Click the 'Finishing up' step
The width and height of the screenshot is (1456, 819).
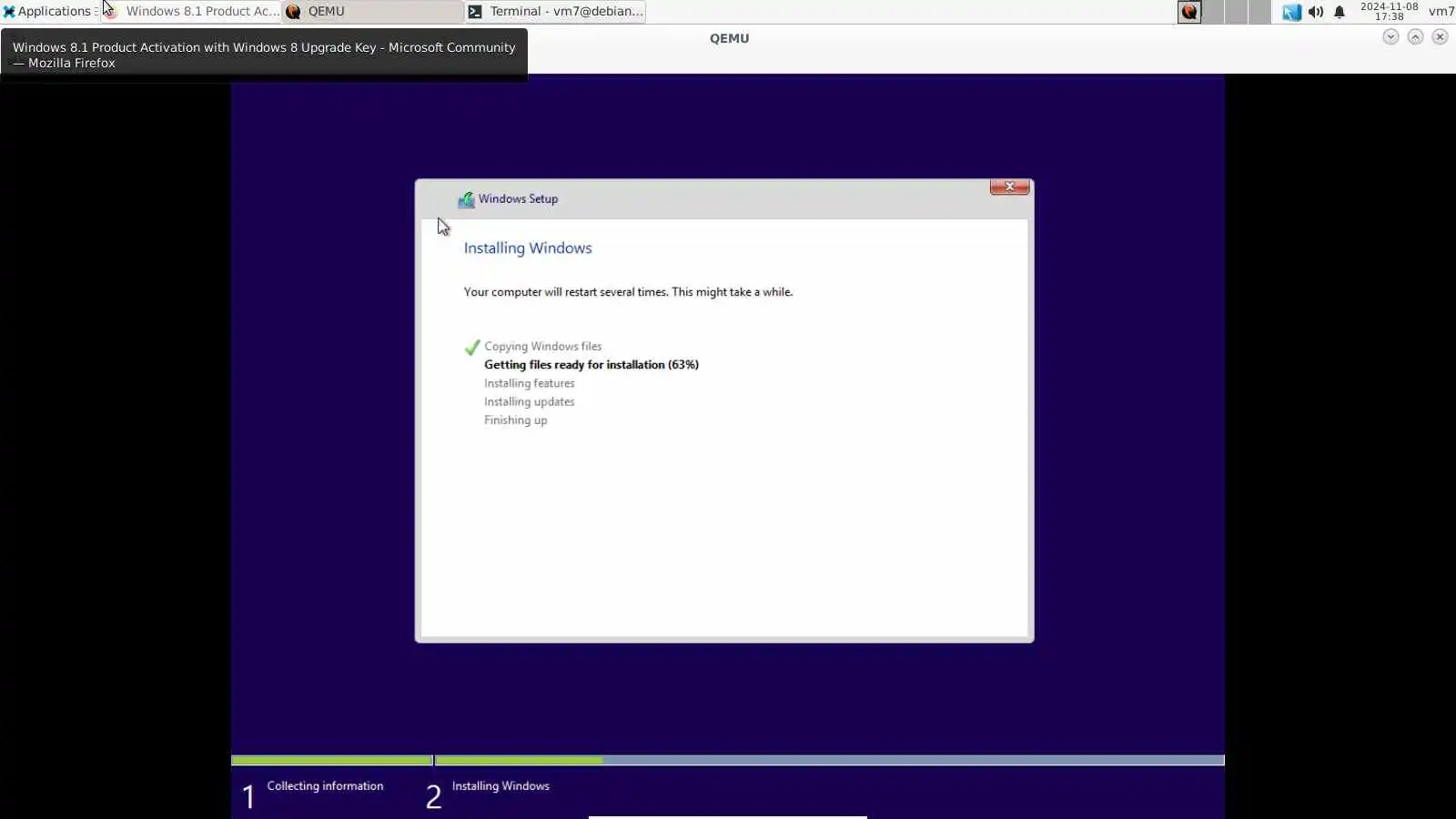(516, 420)
